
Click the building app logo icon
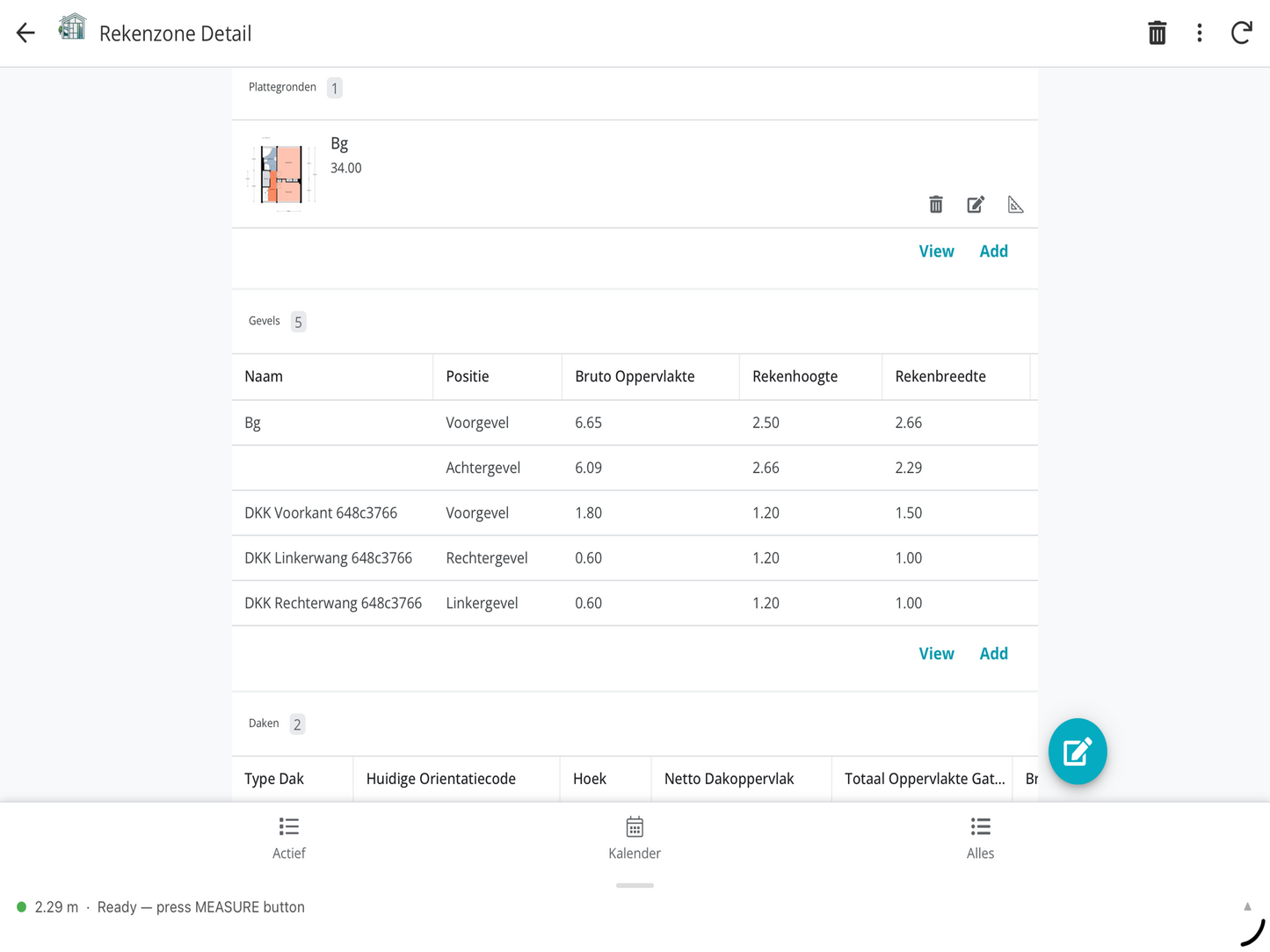coord(72,28)
